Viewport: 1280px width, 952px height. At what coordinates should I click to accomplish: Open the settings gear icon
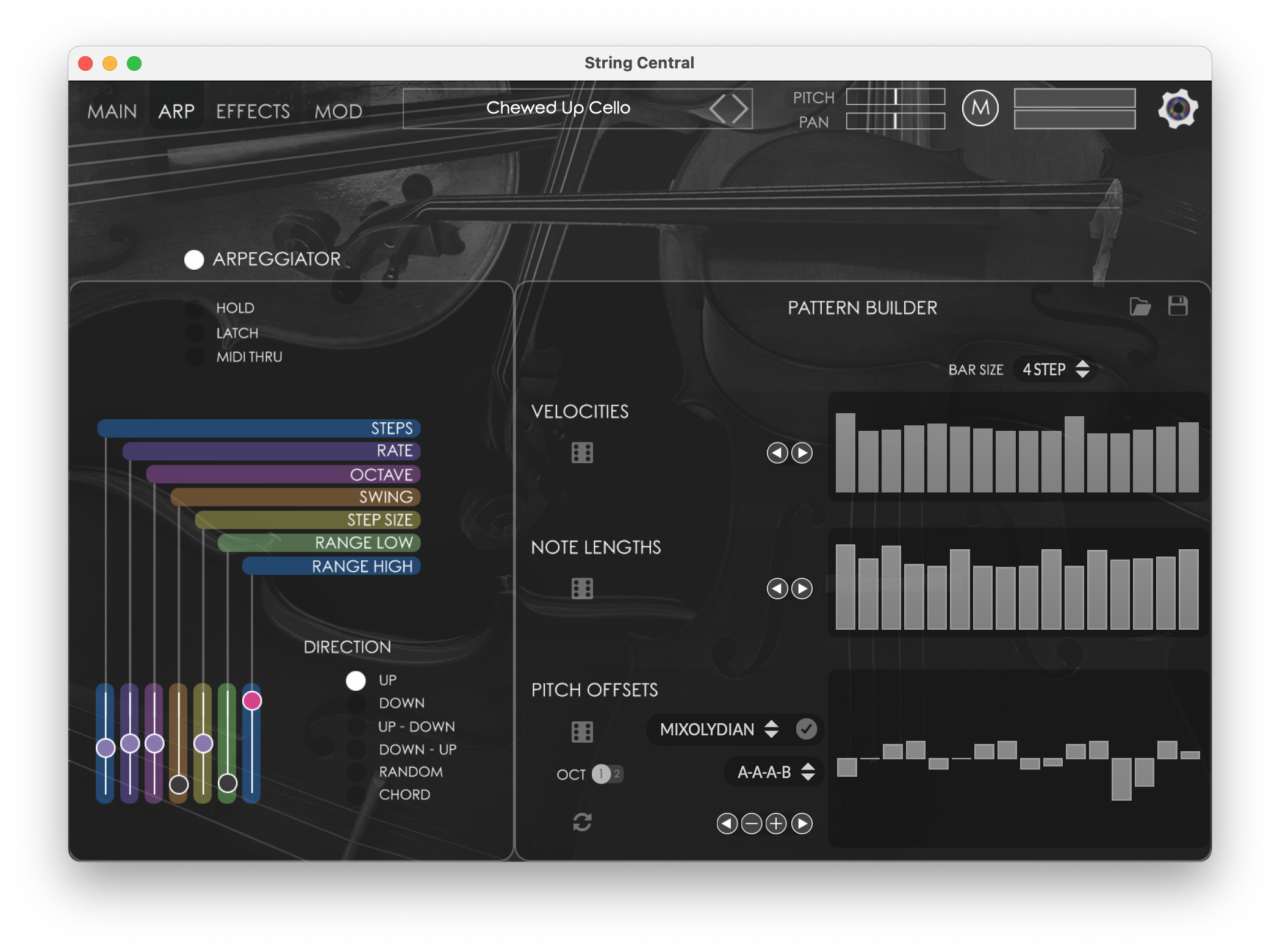point(1178,109)
